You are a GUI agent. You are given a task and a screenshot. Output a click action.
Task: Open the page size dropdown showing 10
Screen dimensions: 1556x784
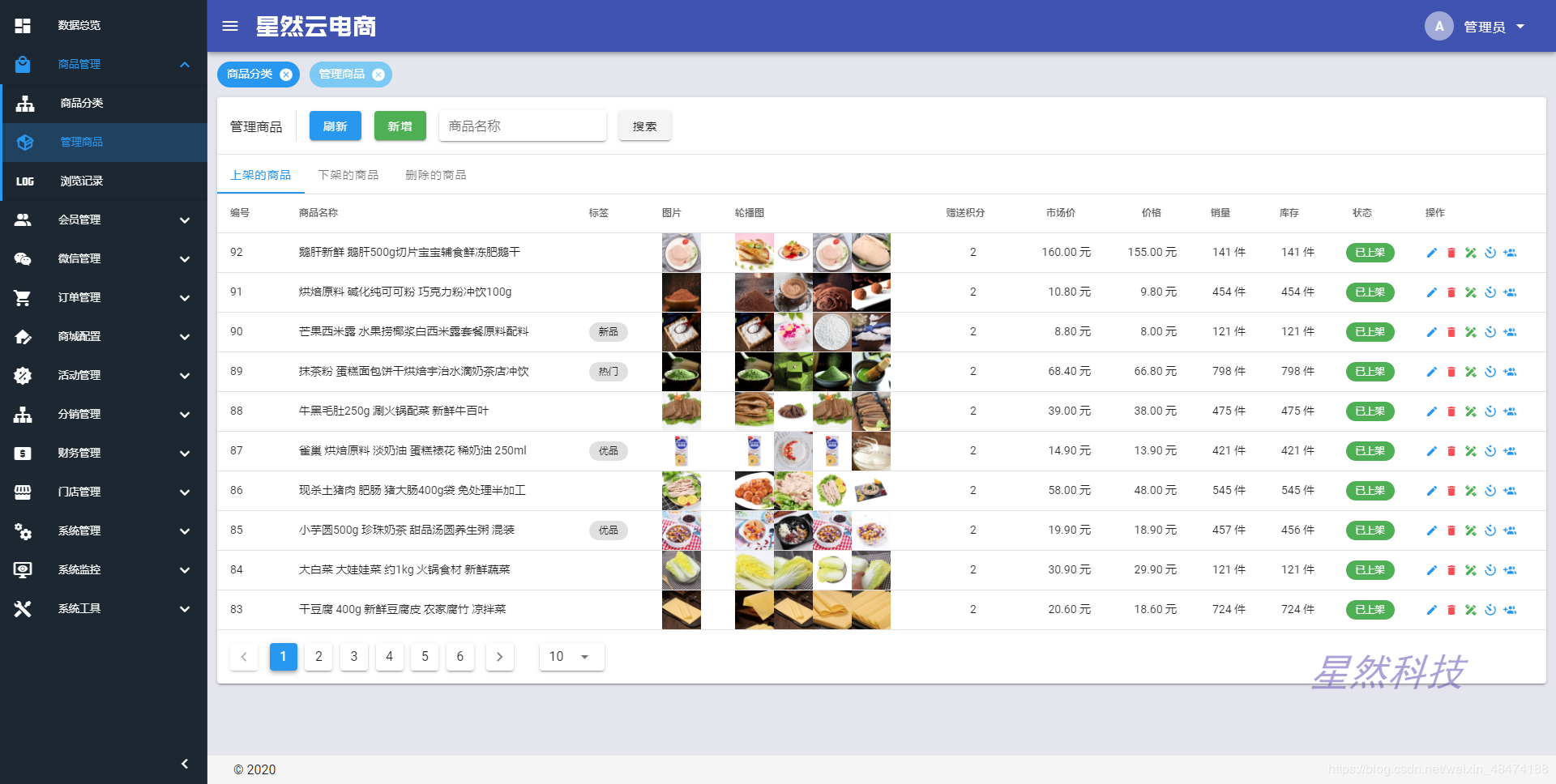[571, 657]
